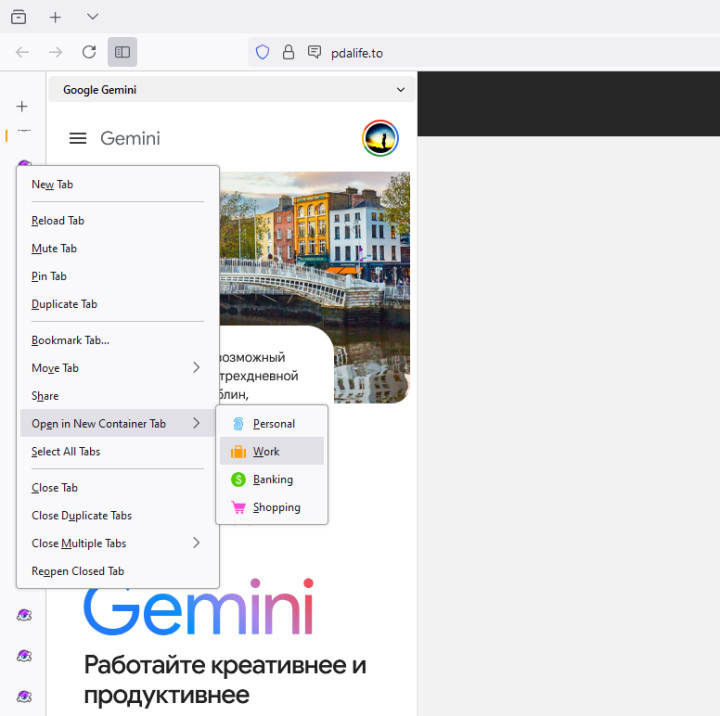Image resolution: width=720 pixels, height=716 pixels.
Task: Click the padlock site security icon
Action: pos(289,52)
